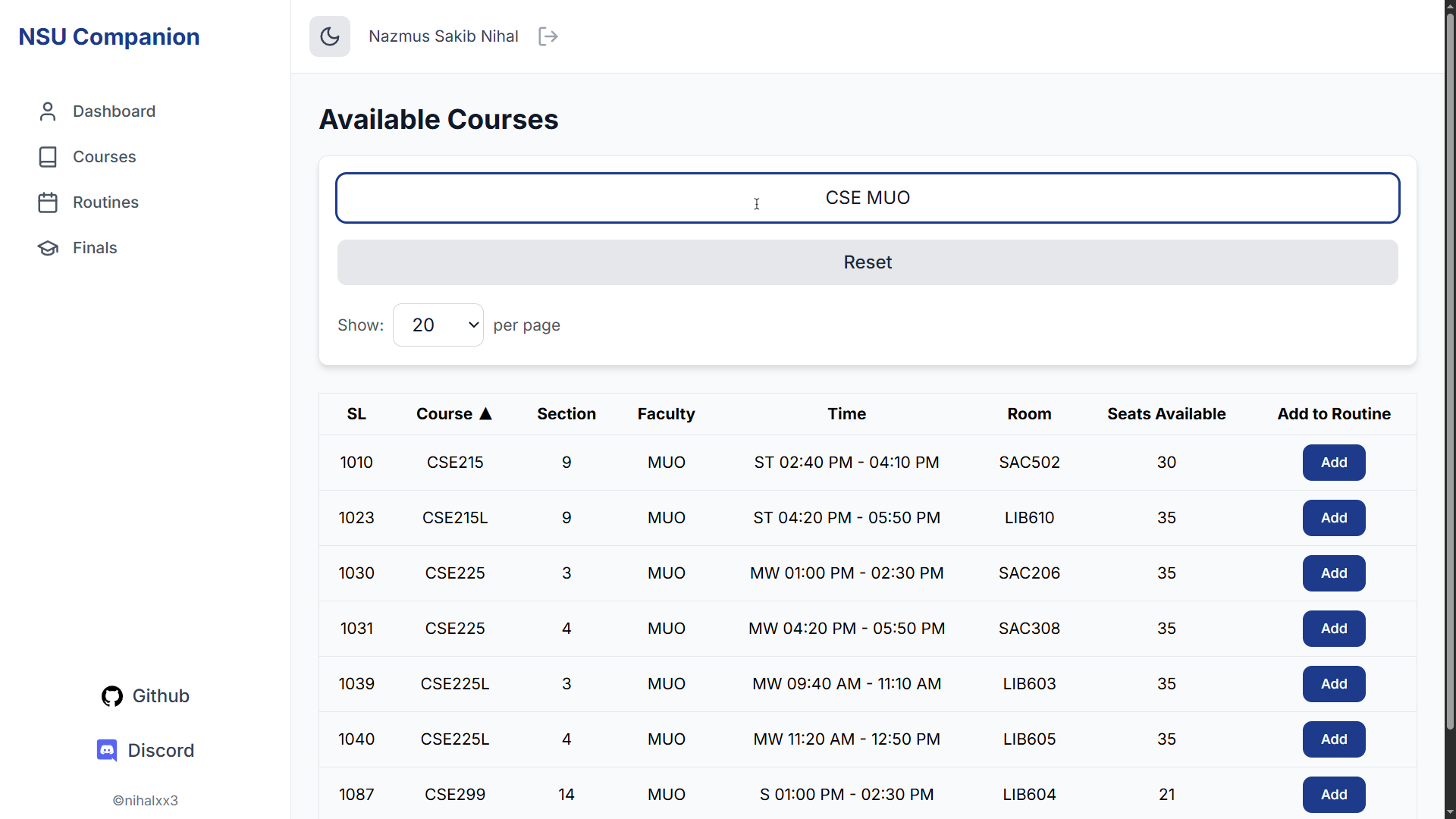Add CSE215 section 9 to routine
1456x819 pixels.
click(x=1333, y=463)
